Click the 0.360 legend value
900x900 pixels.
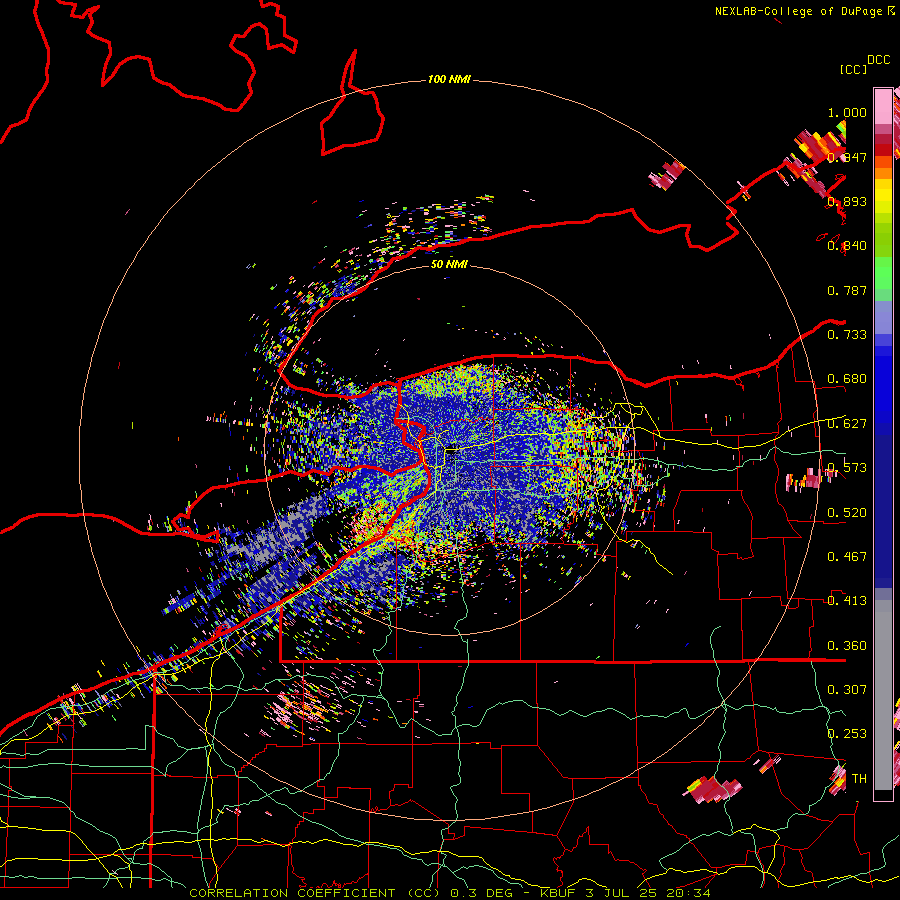click(847, 646)
